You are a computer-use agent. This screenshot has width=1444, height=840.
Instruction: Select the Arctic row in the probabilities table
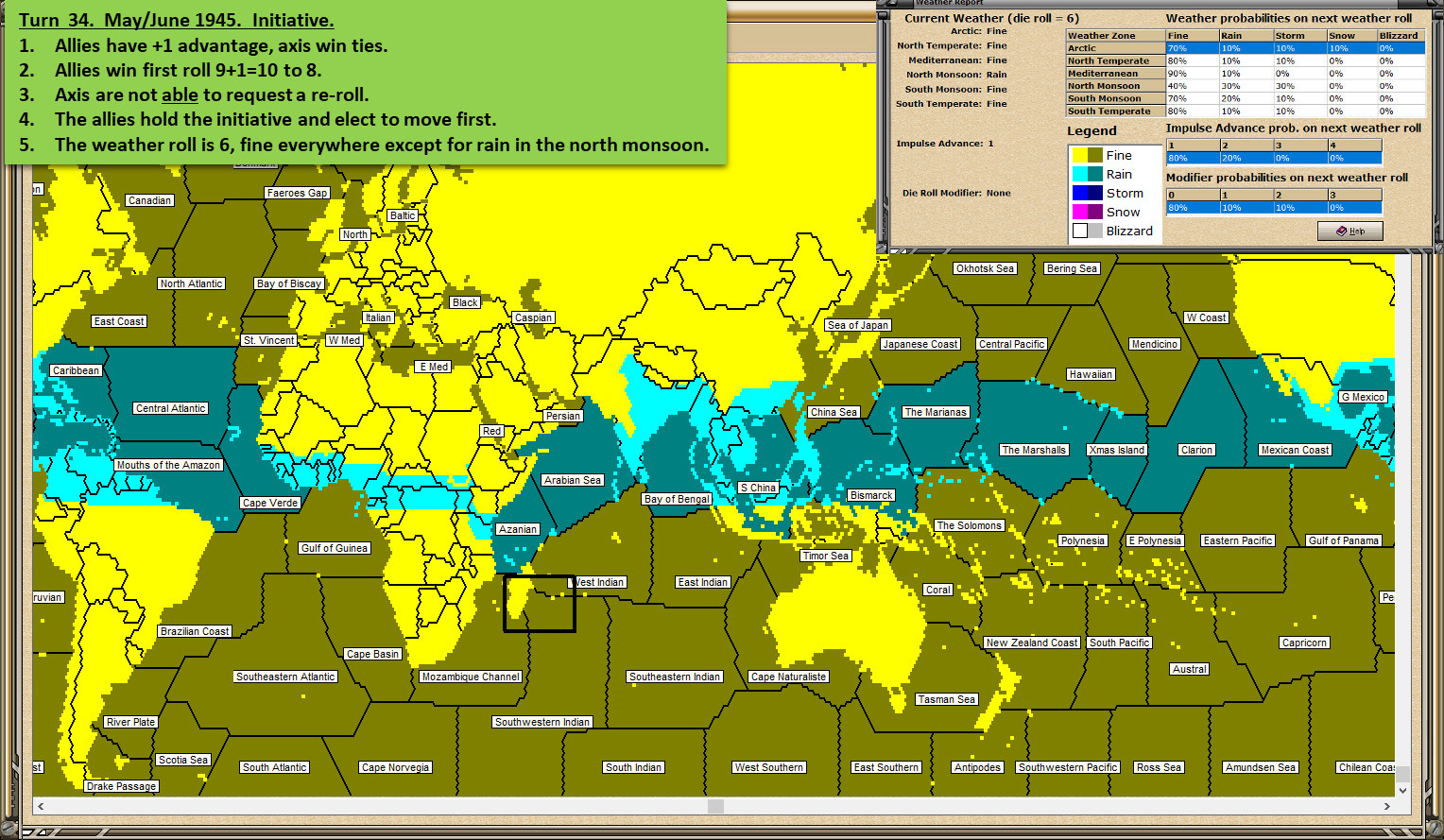pyautogui.click(x=1245, y=48)
